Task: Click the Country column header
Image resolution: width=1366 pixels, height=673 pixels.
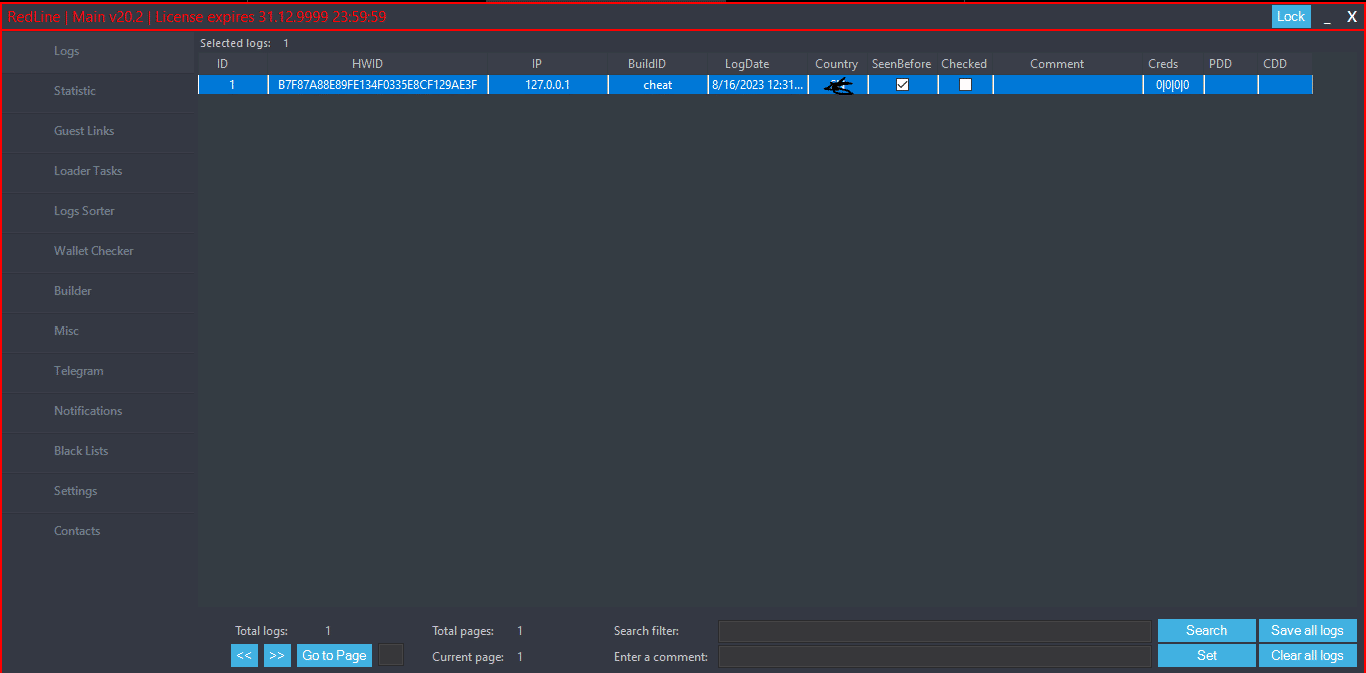Action: click(x=837, y=64)
